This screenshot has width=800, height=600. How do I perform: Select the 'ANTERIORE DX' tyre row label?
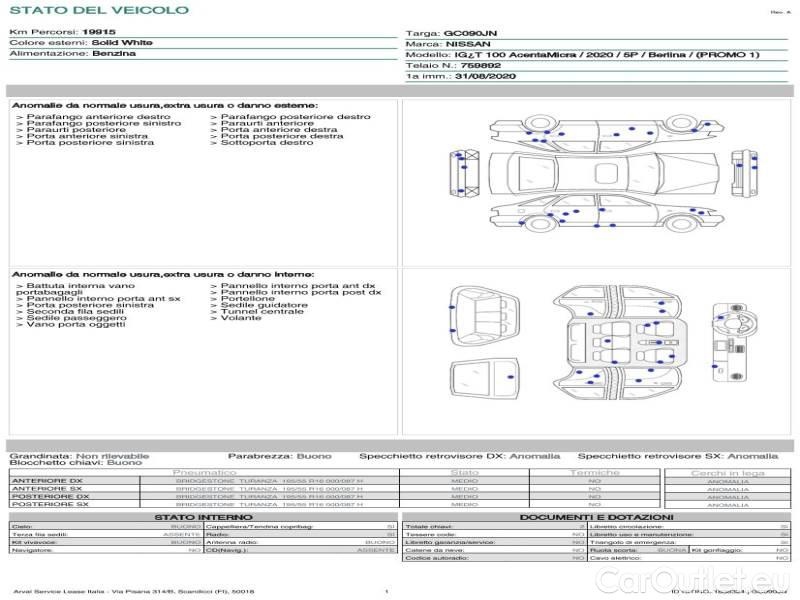click(47, 481)
